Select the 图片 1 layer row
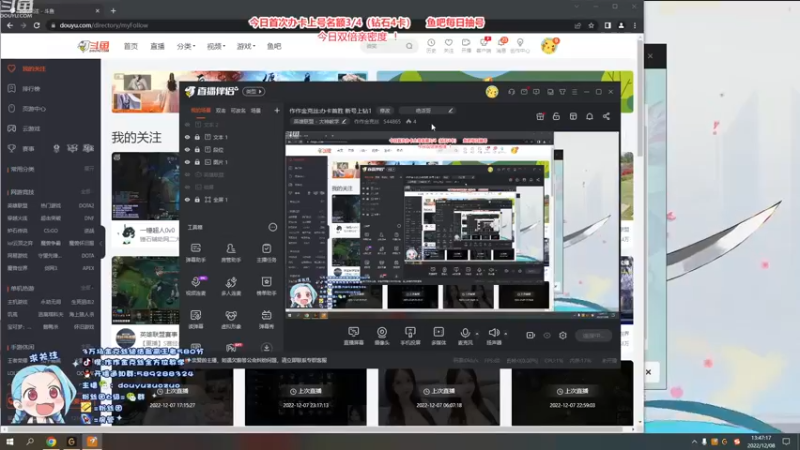 pyautogui.click(x=232, y=162)
